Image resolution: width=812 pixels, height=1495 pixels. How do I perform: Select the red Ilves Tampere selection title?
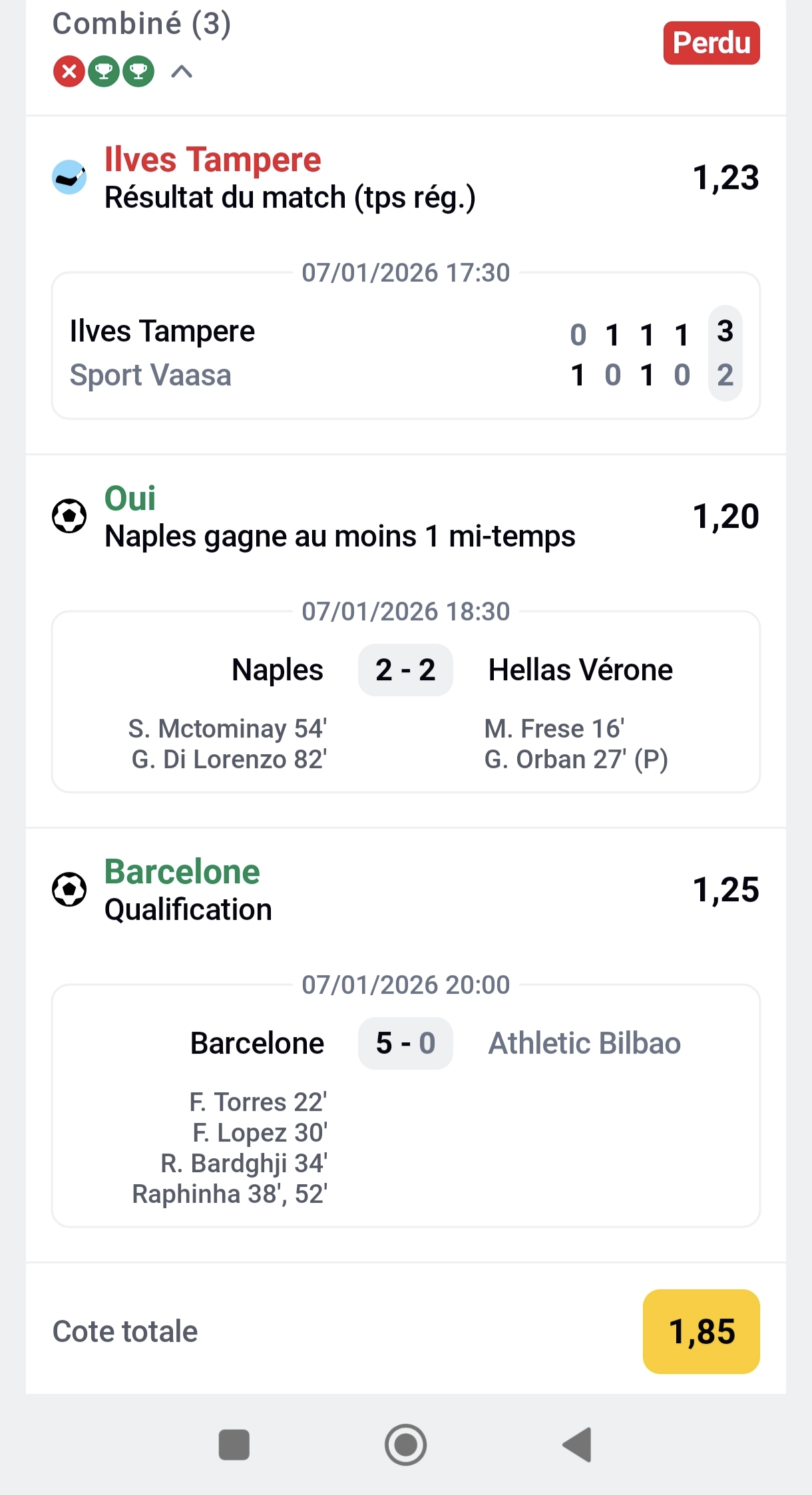tap(213, 160)
